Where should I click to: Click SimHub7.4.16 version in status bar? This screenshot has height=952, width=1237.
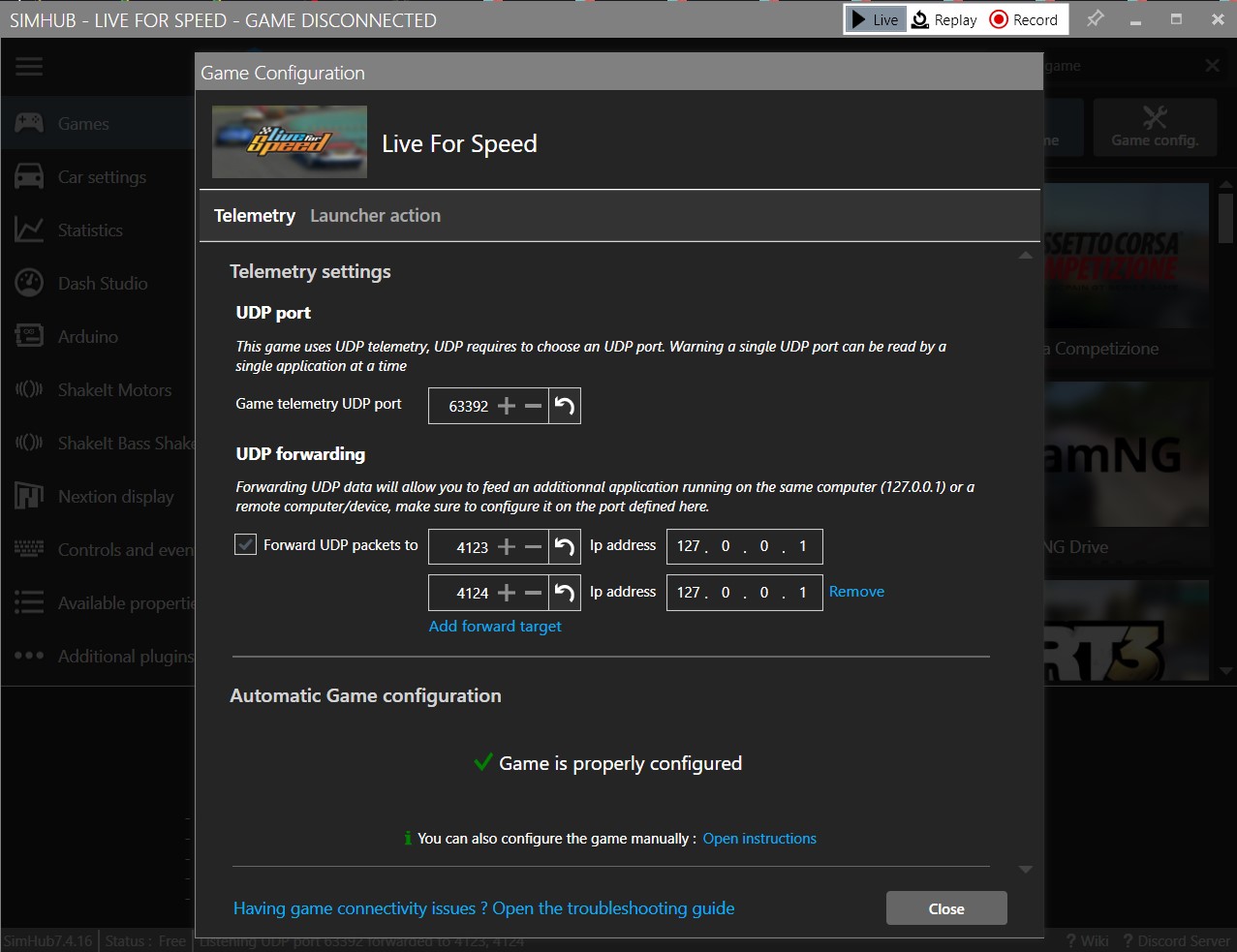48,940
